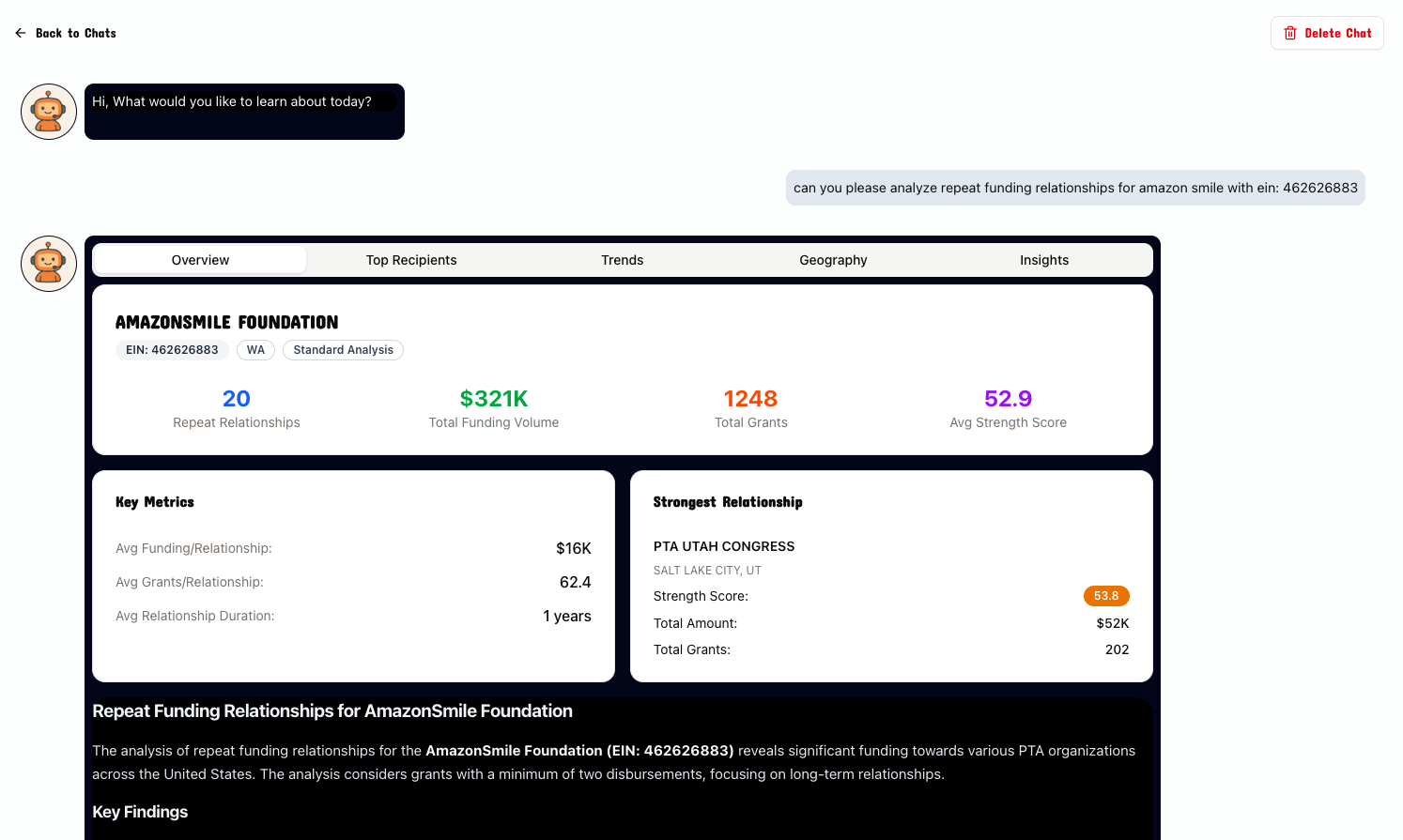Screen dimensions: 1403x840
Task: Switch to the Top Recipients tab
Action: pos(411,260)
